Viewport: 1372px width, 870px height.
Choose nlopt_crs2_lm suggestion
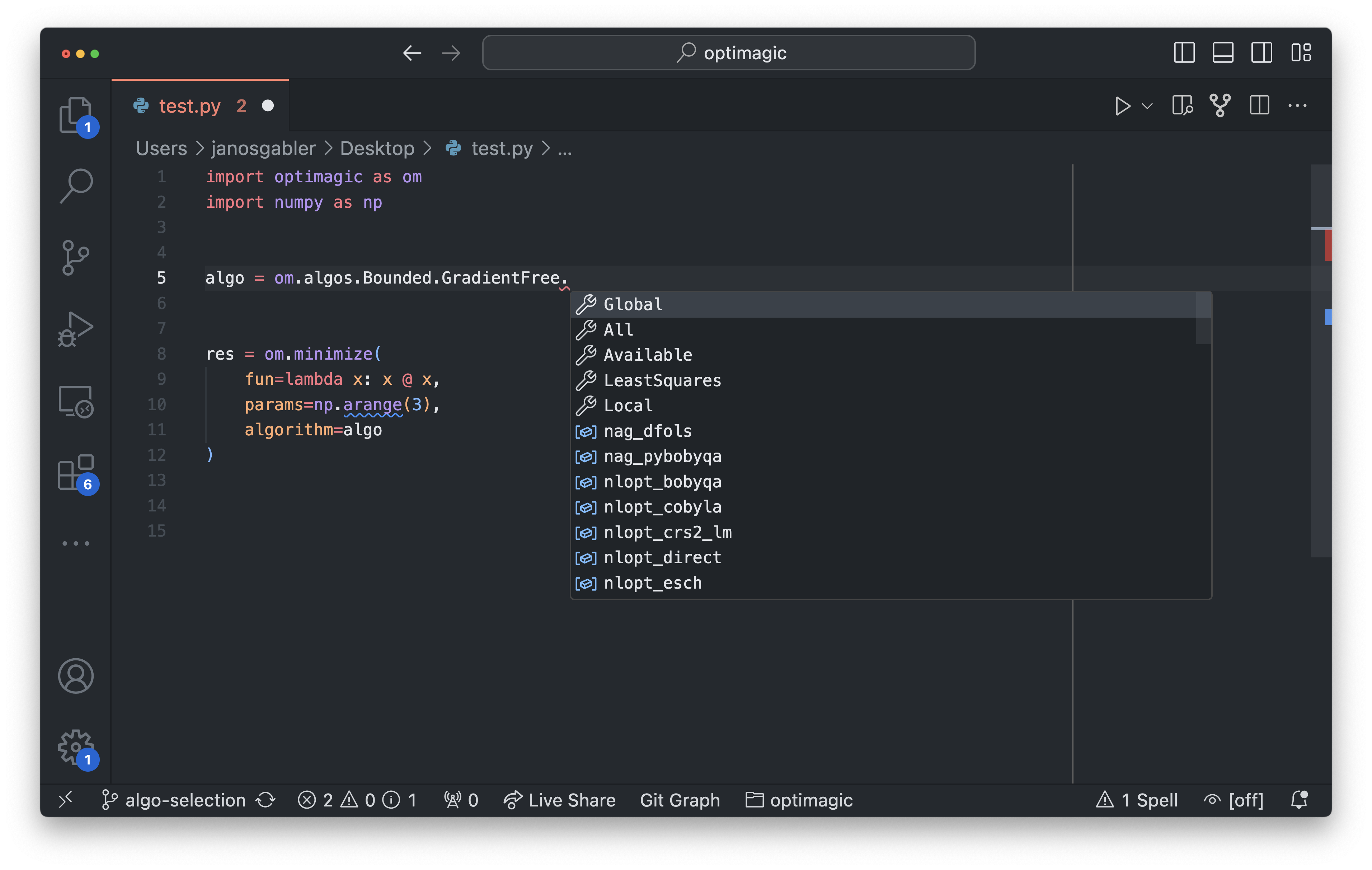pos(891,532)
